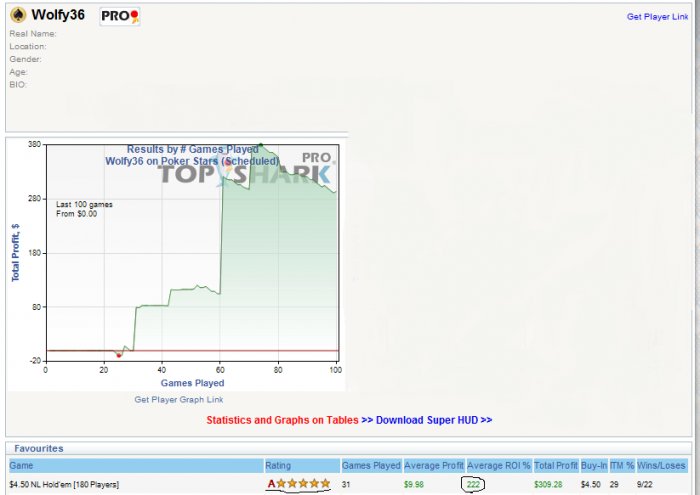Image resolution: width=700 pixels, height=495 pixels.
Task: Sort by the Buy-In column header
Action: tap(594, 466)
